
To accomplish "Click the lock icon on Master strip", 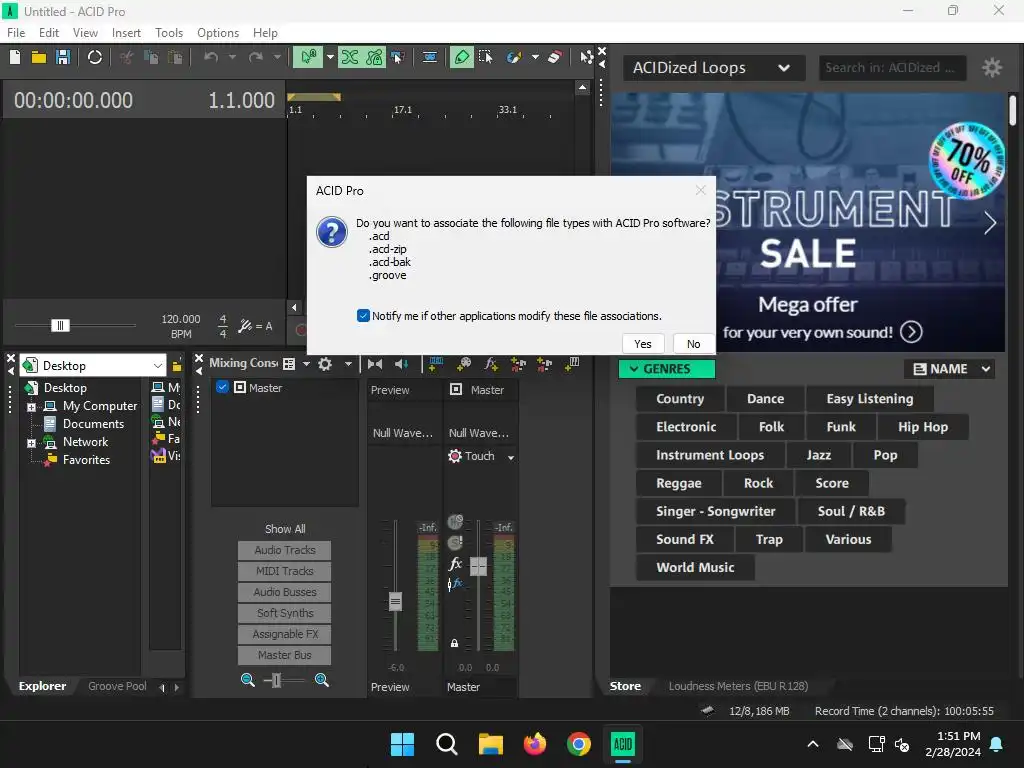I will point(455,643).
